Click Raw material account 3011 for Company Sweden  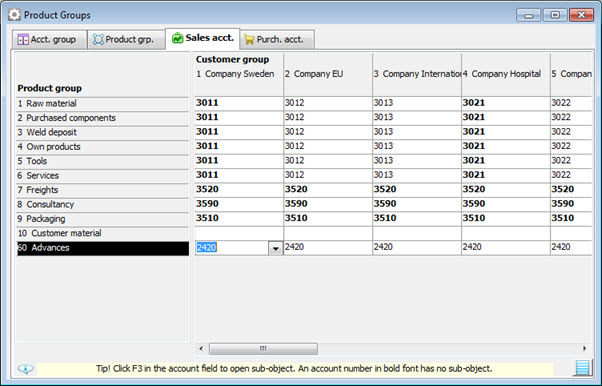pyautogui.click(x=239, y=103)
